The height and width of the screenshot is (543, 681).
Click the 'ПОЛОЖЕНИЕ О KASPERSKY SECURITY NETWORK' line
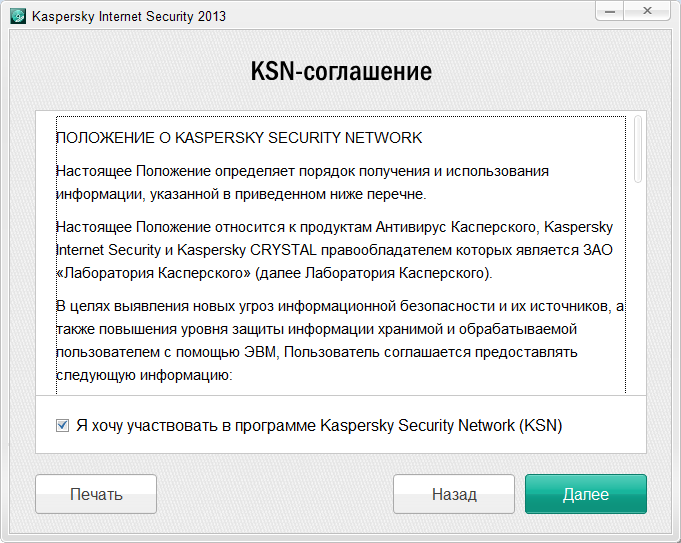coord(239,137)
